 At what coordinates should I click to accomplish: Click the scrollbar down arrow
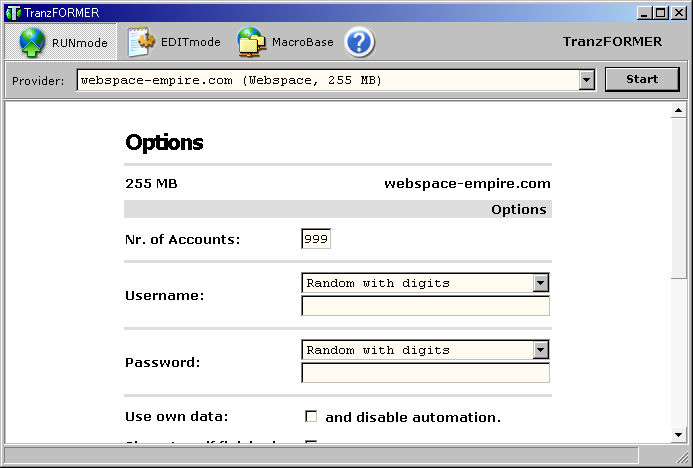tap(678, 435)
